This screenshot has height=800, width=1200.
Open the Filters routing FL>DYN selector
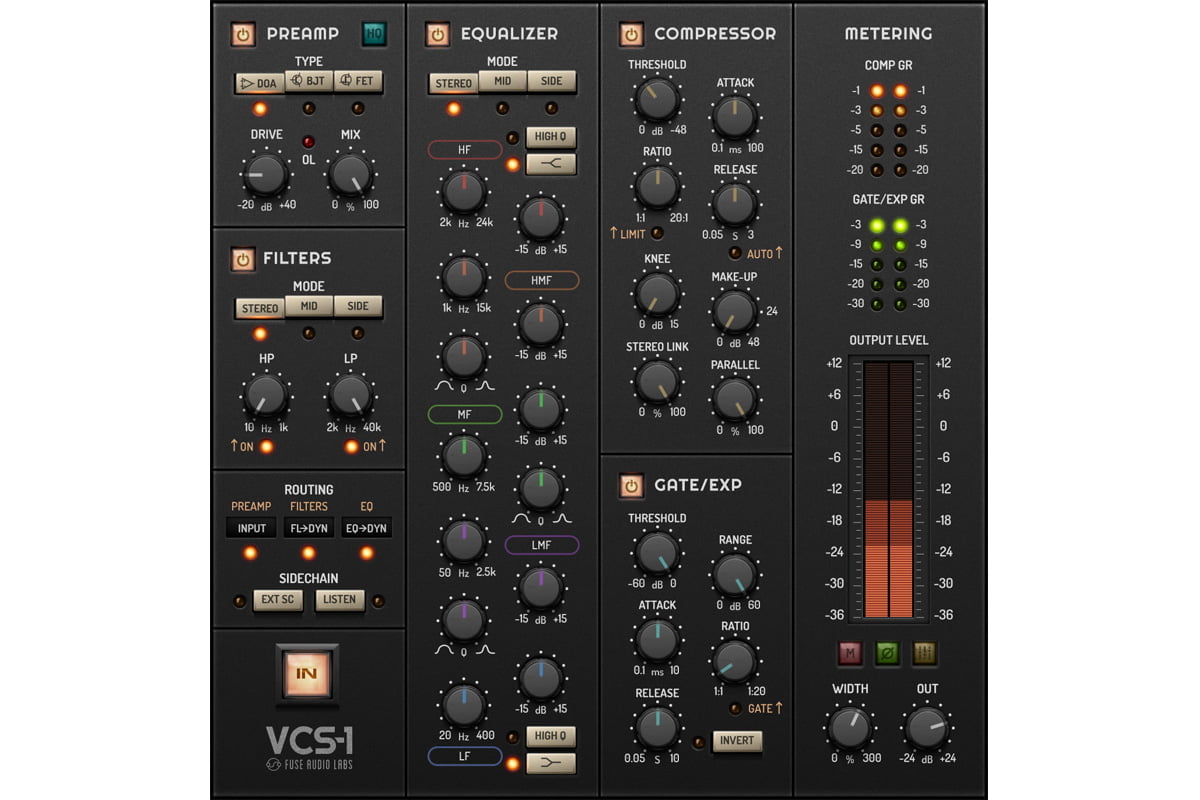click(x=308, y=528)
